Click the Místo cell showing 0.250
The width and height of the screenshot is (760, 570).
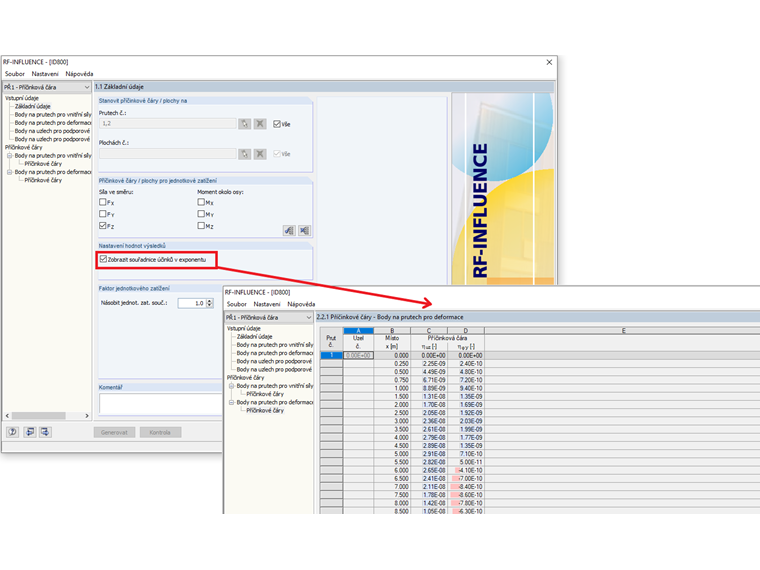click(392, 364)
